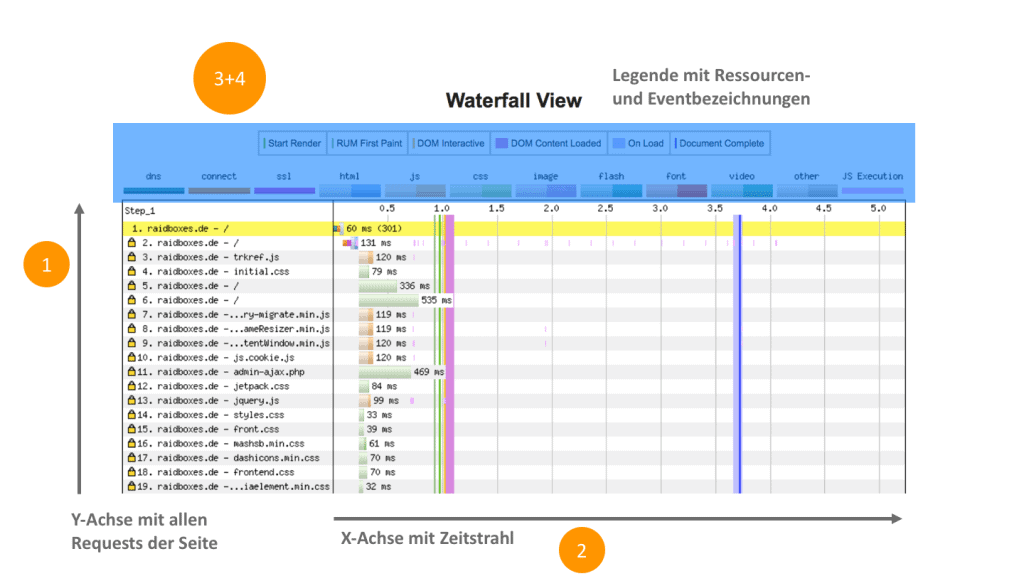Click the 5.0 second mark on time axis

click(x=878, y=208)
